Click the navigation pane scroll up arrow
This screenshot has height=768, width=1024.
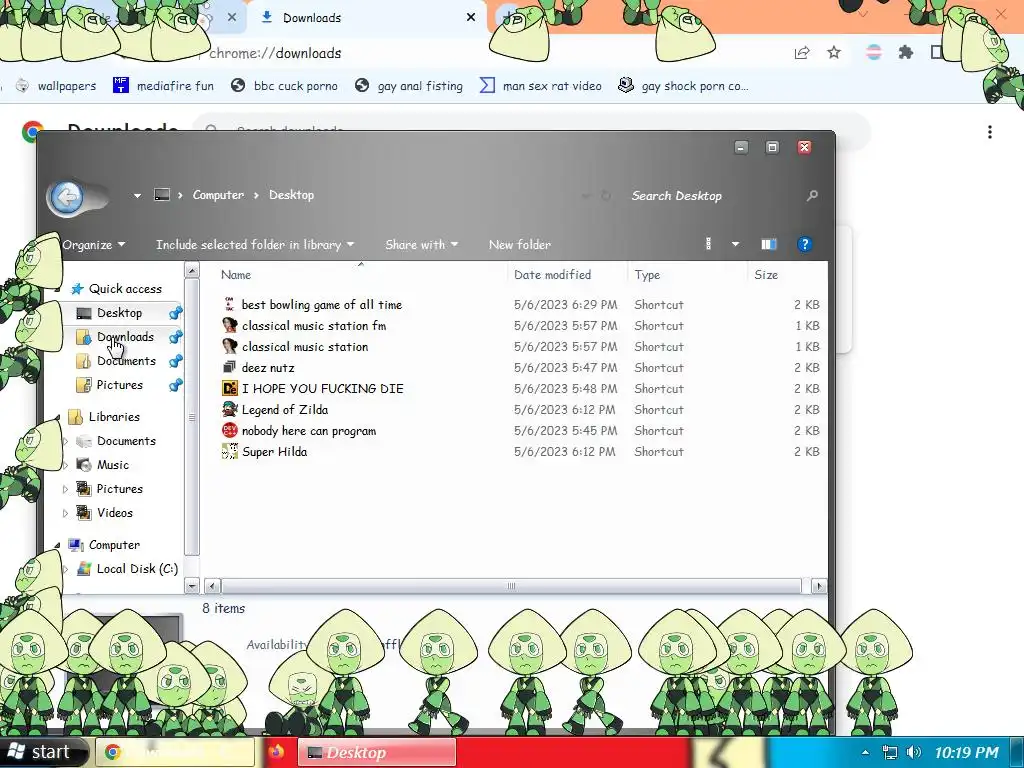pos(192,270)
